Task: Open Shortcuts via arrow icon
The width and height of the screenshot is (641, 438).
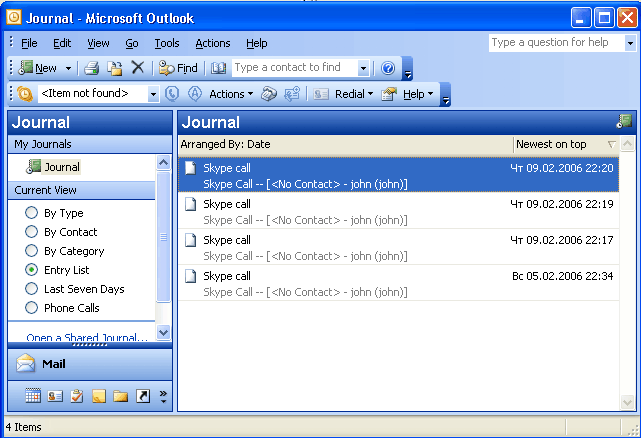Action: tap(143, 396)
